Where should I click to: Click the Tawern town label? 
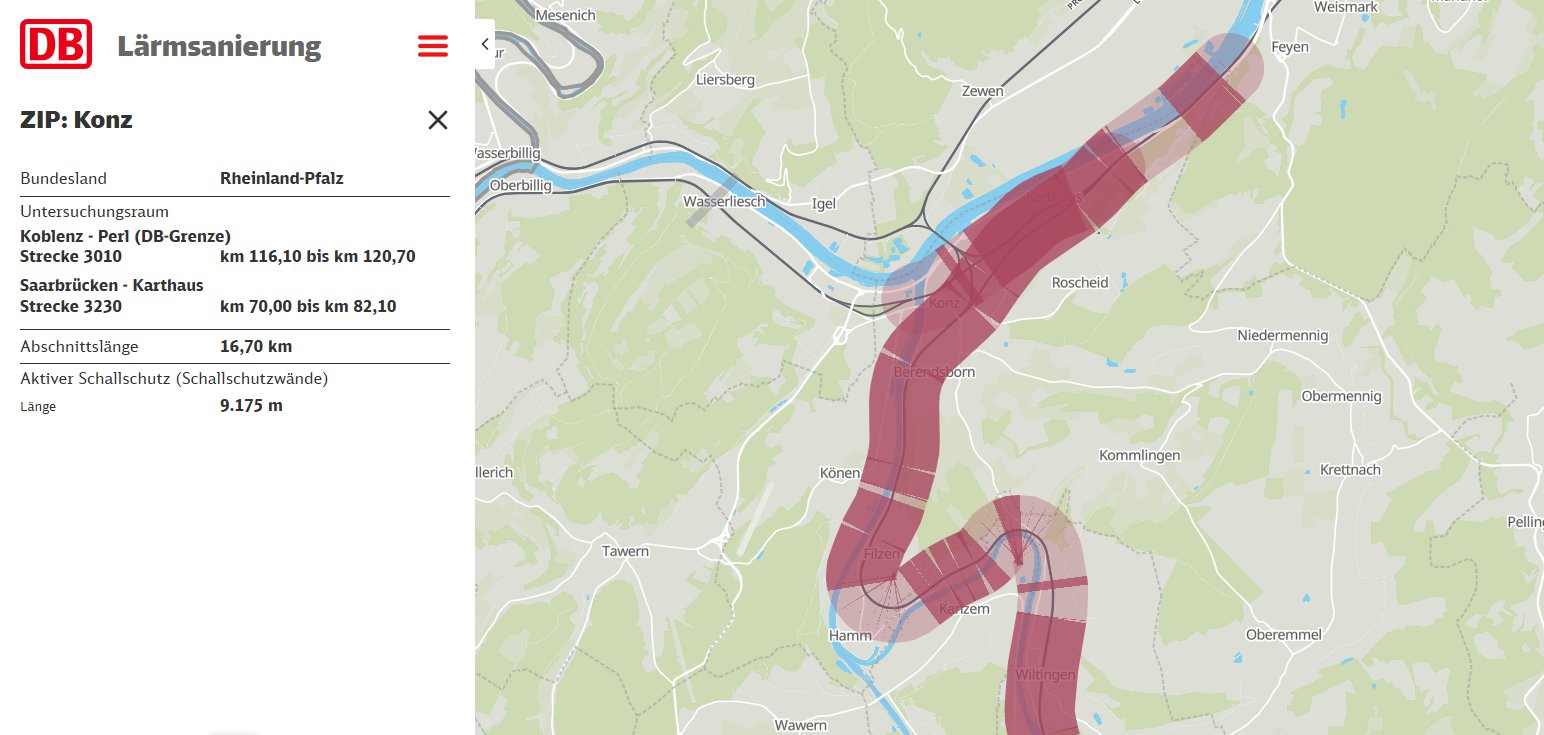tap(625, 551)
